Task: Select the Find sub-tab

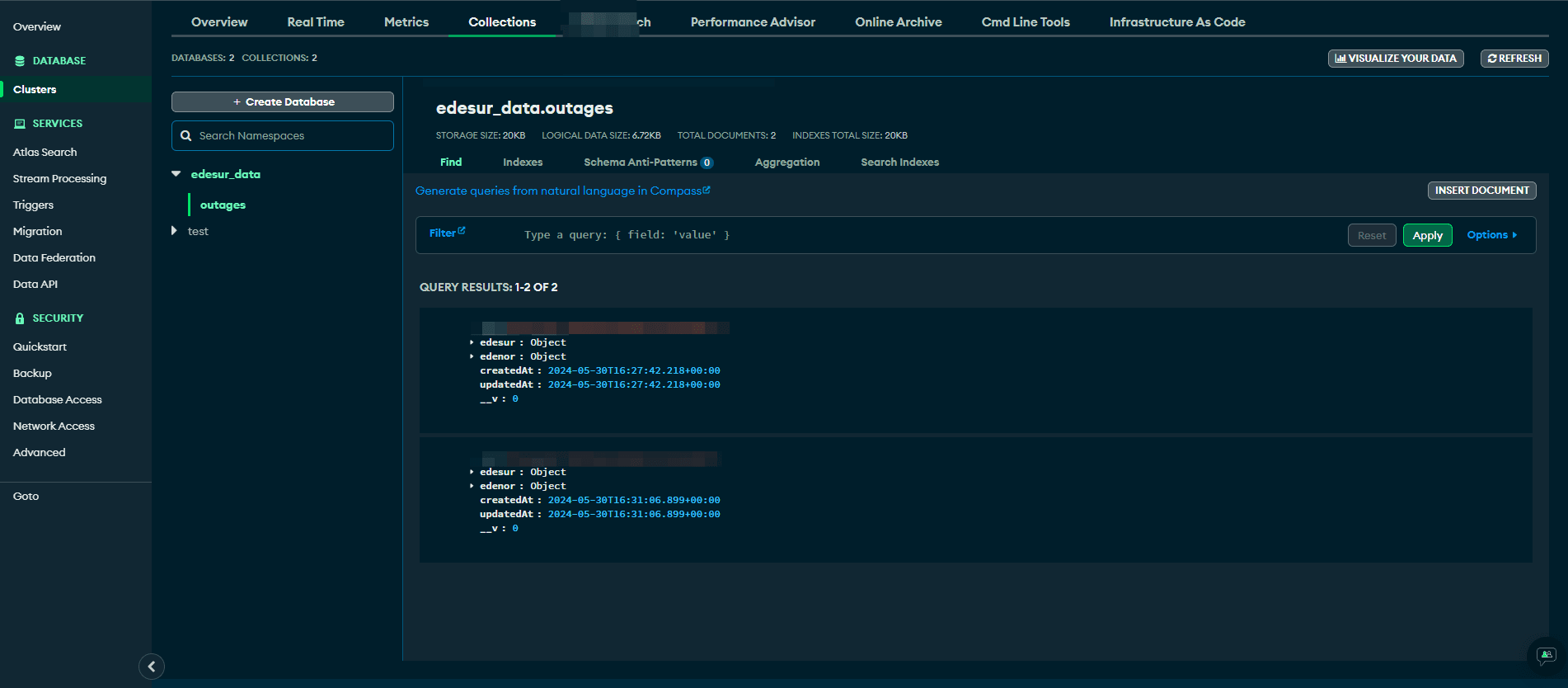Action: pyautogui.click(x=451, y=163)
